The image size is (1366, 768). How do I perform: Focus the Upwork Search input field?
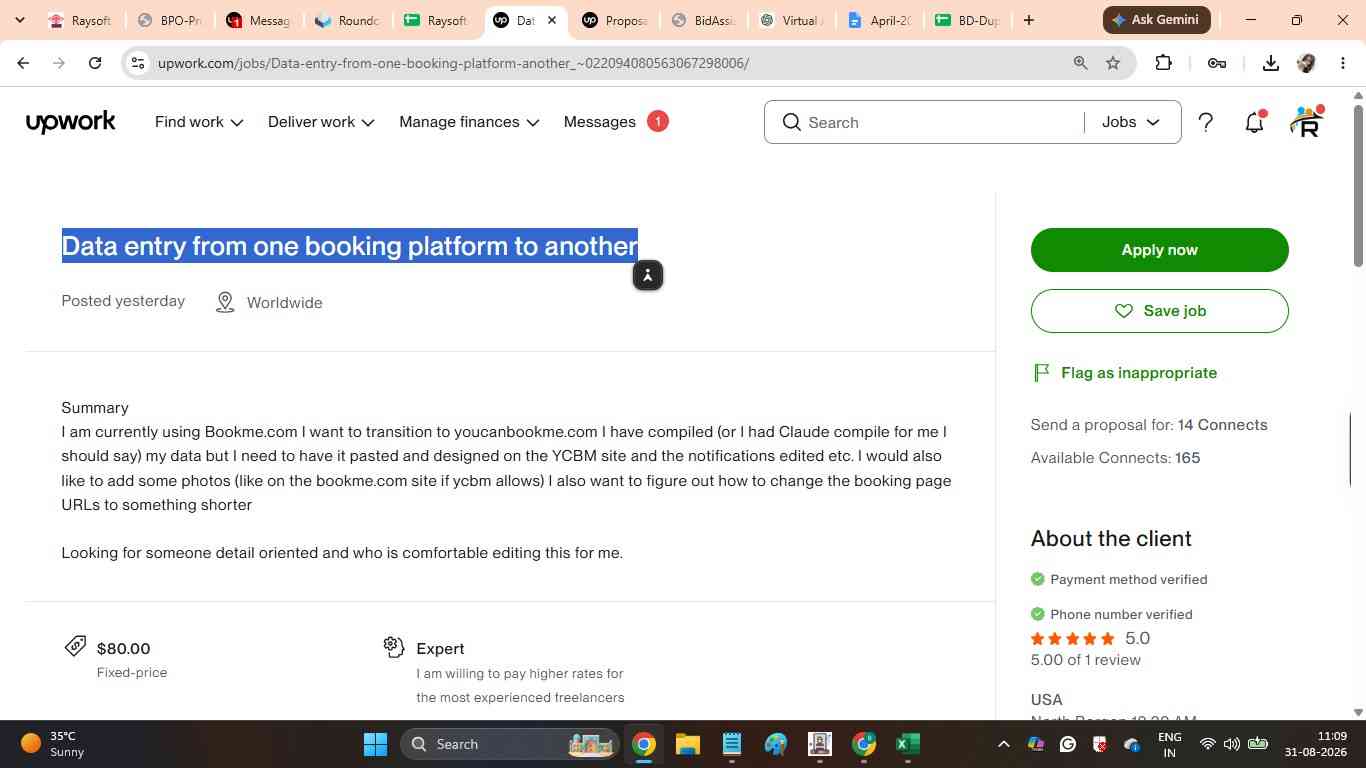940,122
